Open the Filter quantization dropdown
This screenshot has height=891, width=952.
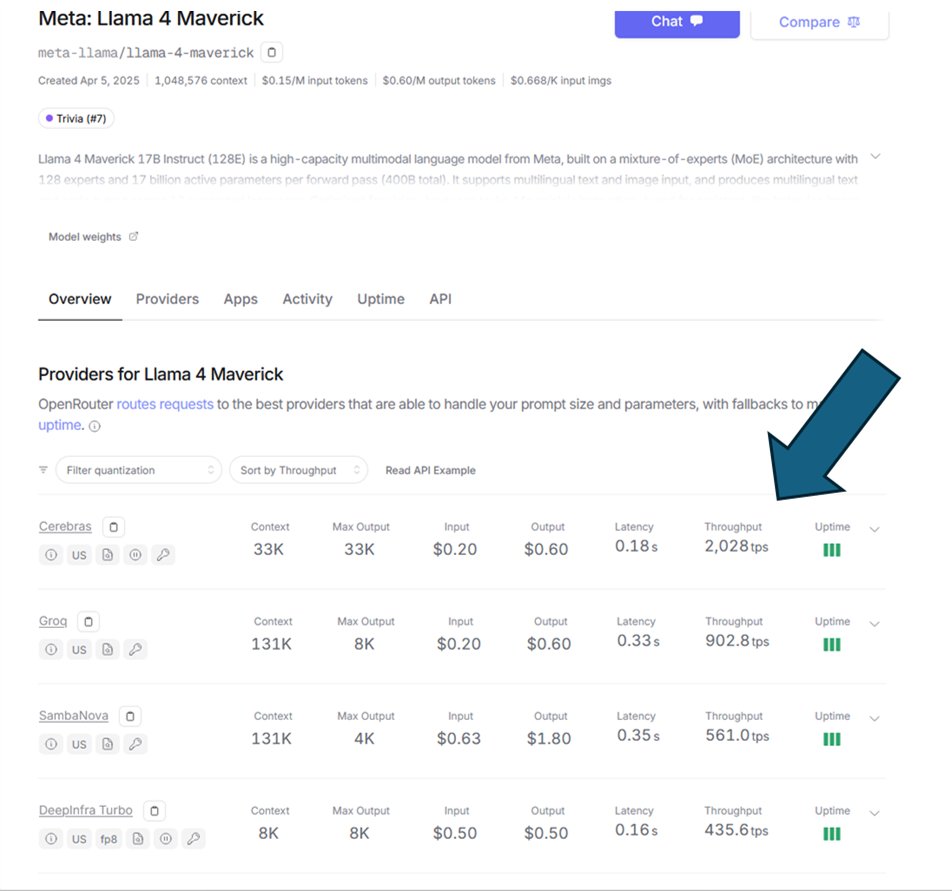coord(138,470)
